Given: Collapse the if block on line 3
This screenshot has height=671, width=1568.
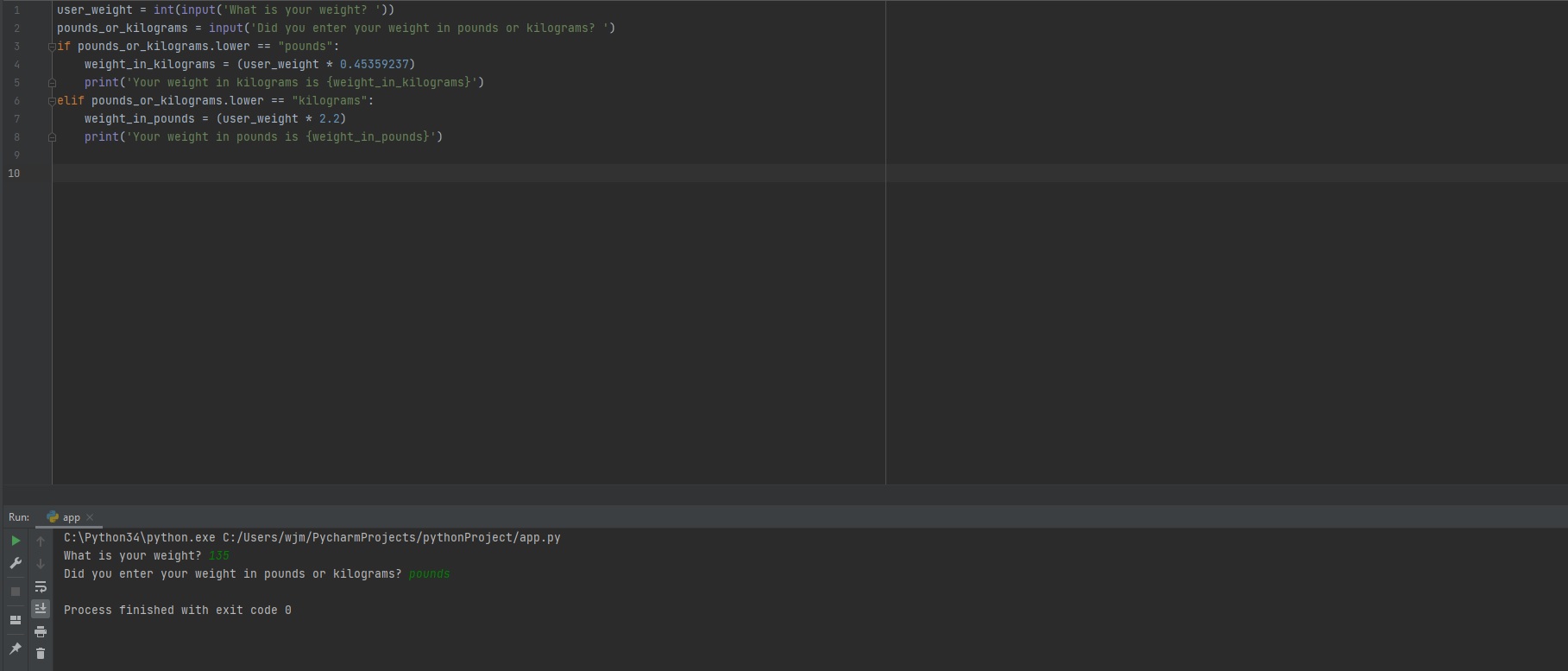Looking at the screenshot, I should pos(52,47).
